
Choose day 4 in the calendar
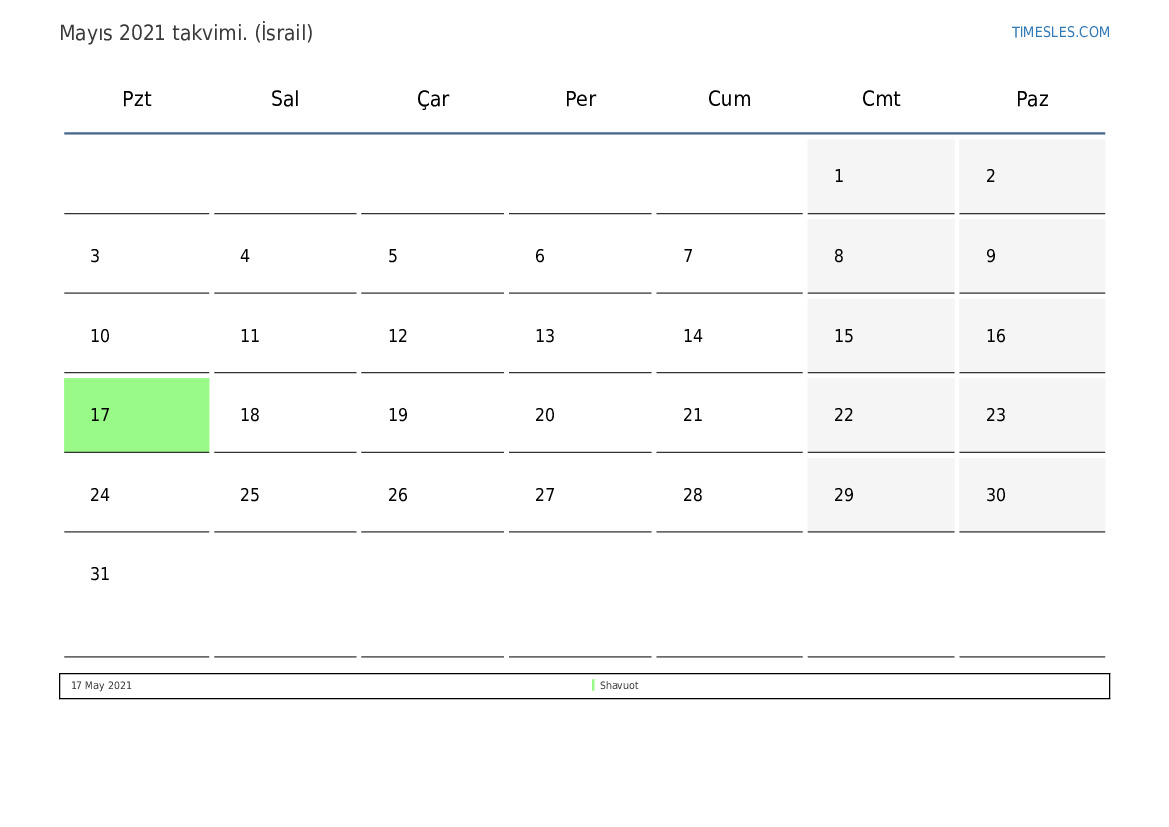[x=285, y=256]
